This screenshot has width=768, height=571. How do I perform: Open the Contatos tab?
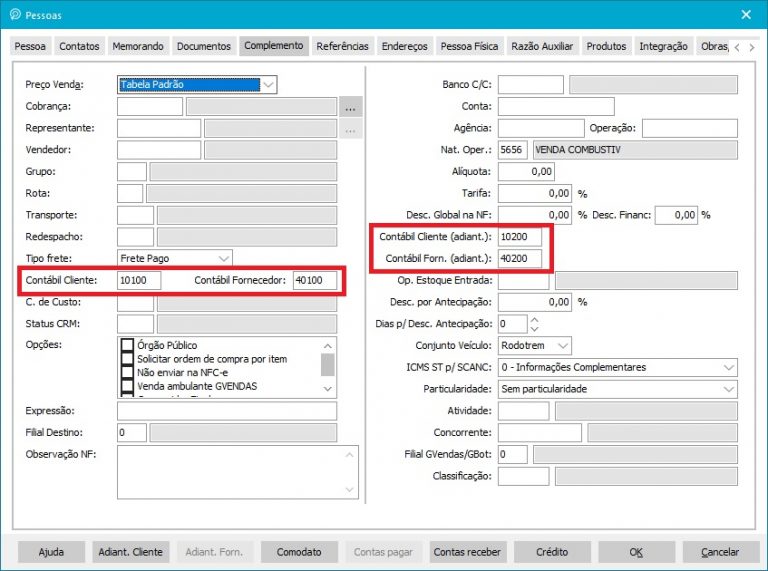coord(79,46)
